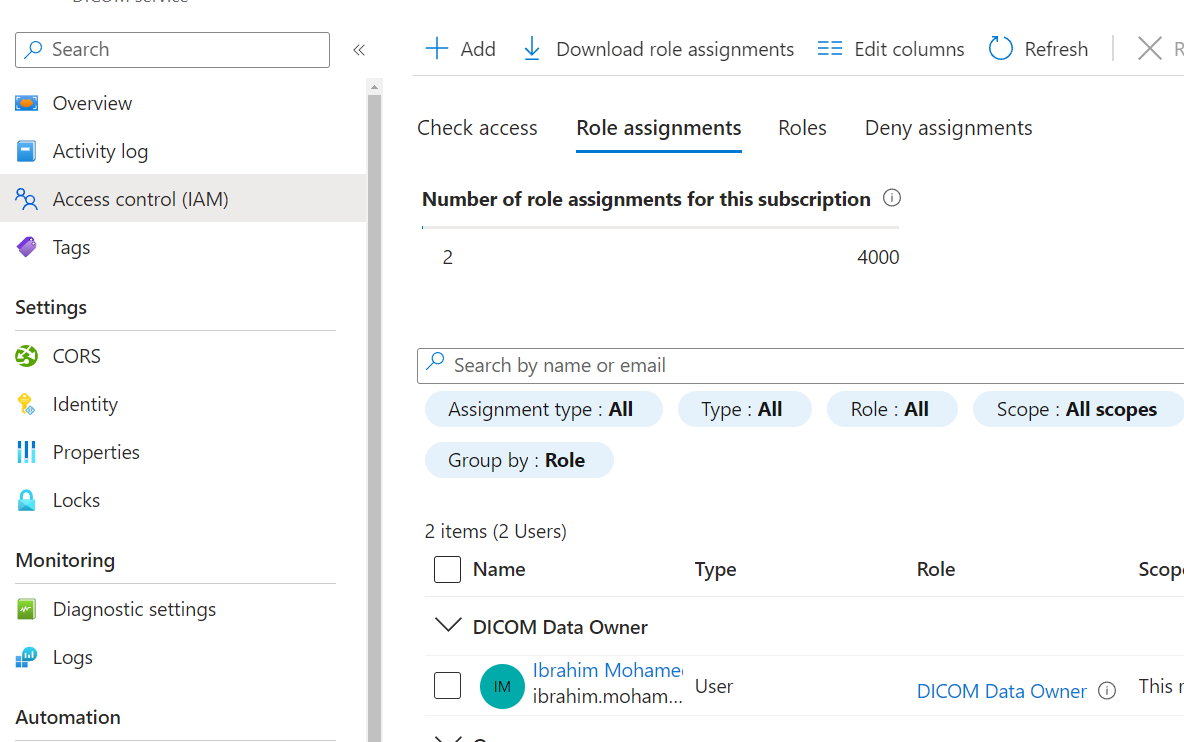The height and width of the screenshot is (742, 1184).
Task: Click Download role assignments button
Action: pyautogui.click(x=659, y=49)
